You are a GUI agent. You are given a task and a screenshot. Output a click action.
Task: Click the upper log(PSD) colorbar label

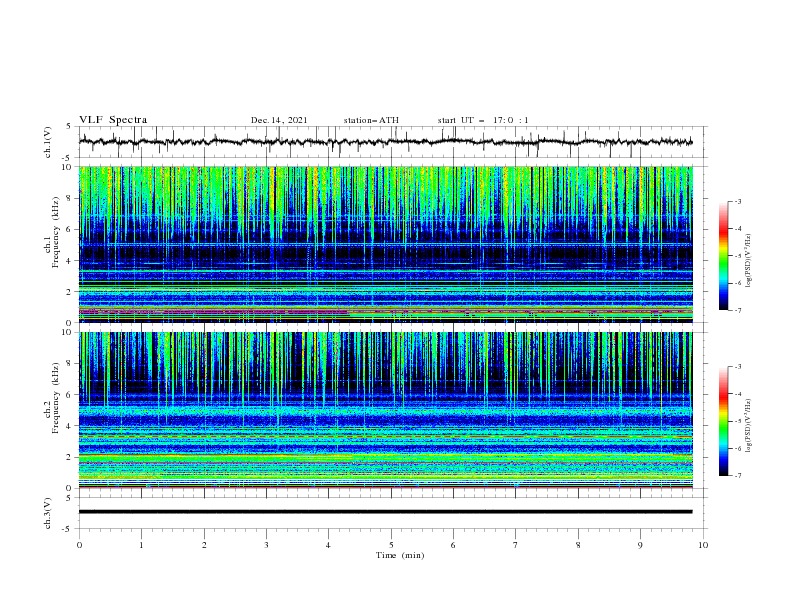[x=748, y=260]
